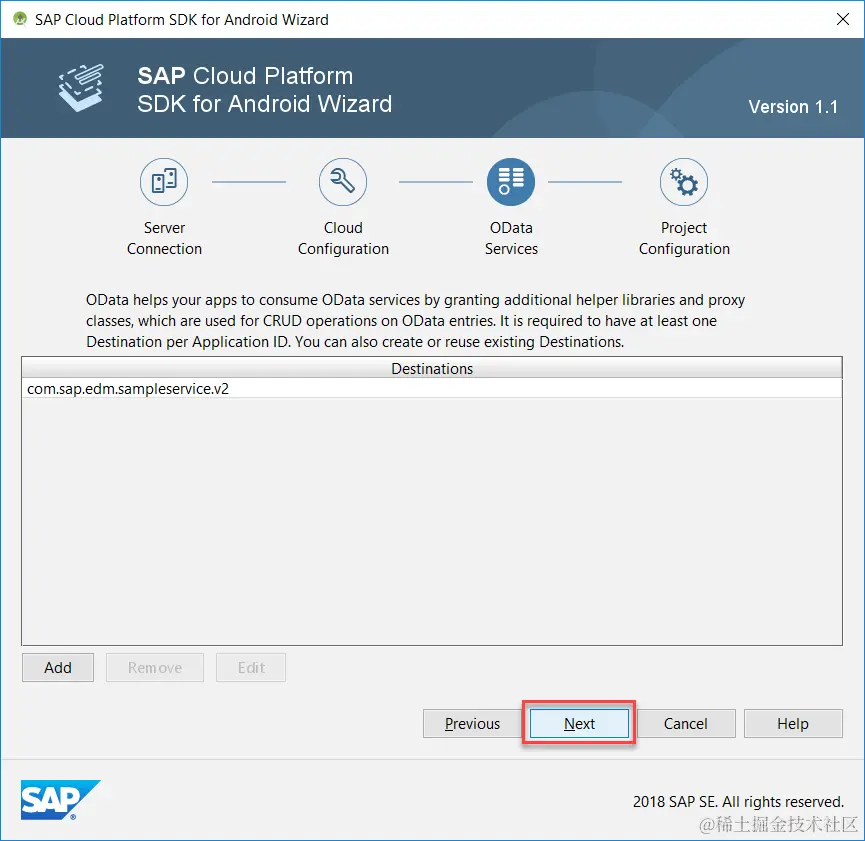
Task: Click the Server Connection step icon
Action: point(164,182)
